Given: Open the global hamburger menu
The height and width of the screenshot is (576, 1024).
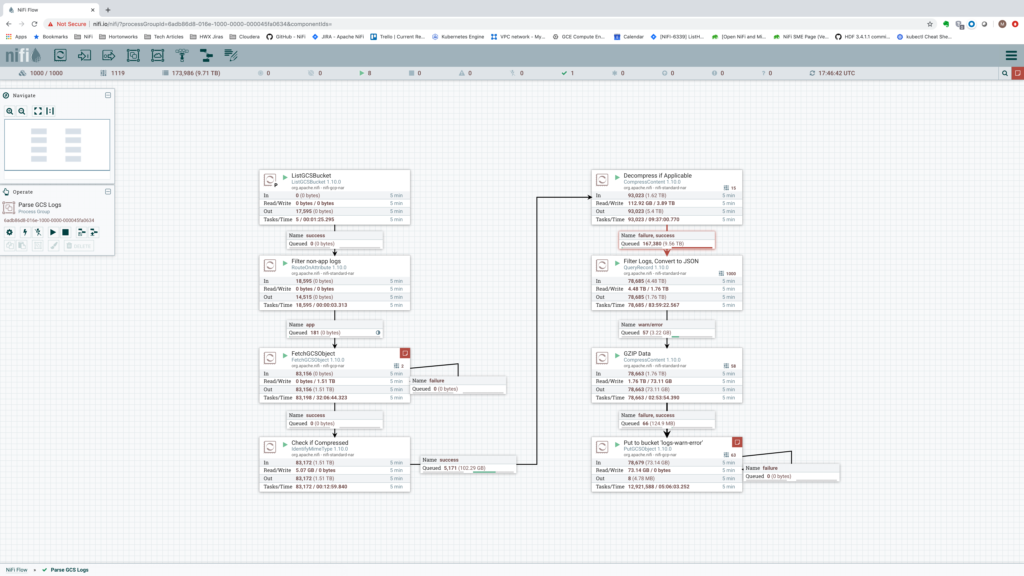Looking at the screenshot, I should pos(1010,55).
